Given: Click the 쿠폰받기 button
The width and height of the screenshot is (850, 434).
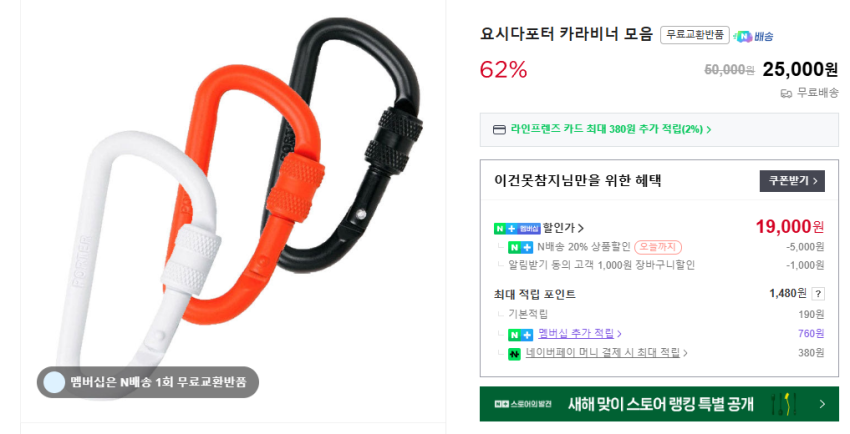Looking at the screenshot, I should [x=792, y=181].
